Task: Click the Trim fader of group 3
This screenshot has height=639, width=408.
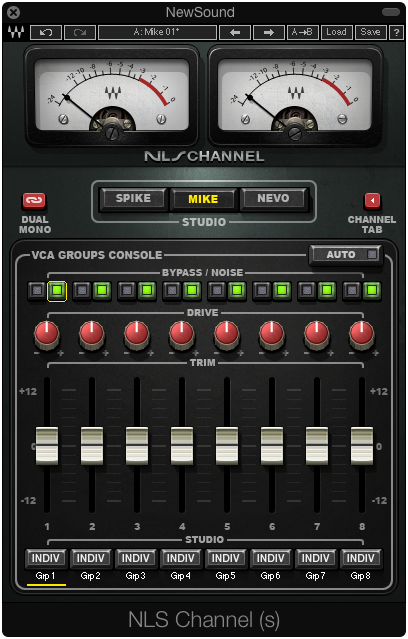Action: 137,446
